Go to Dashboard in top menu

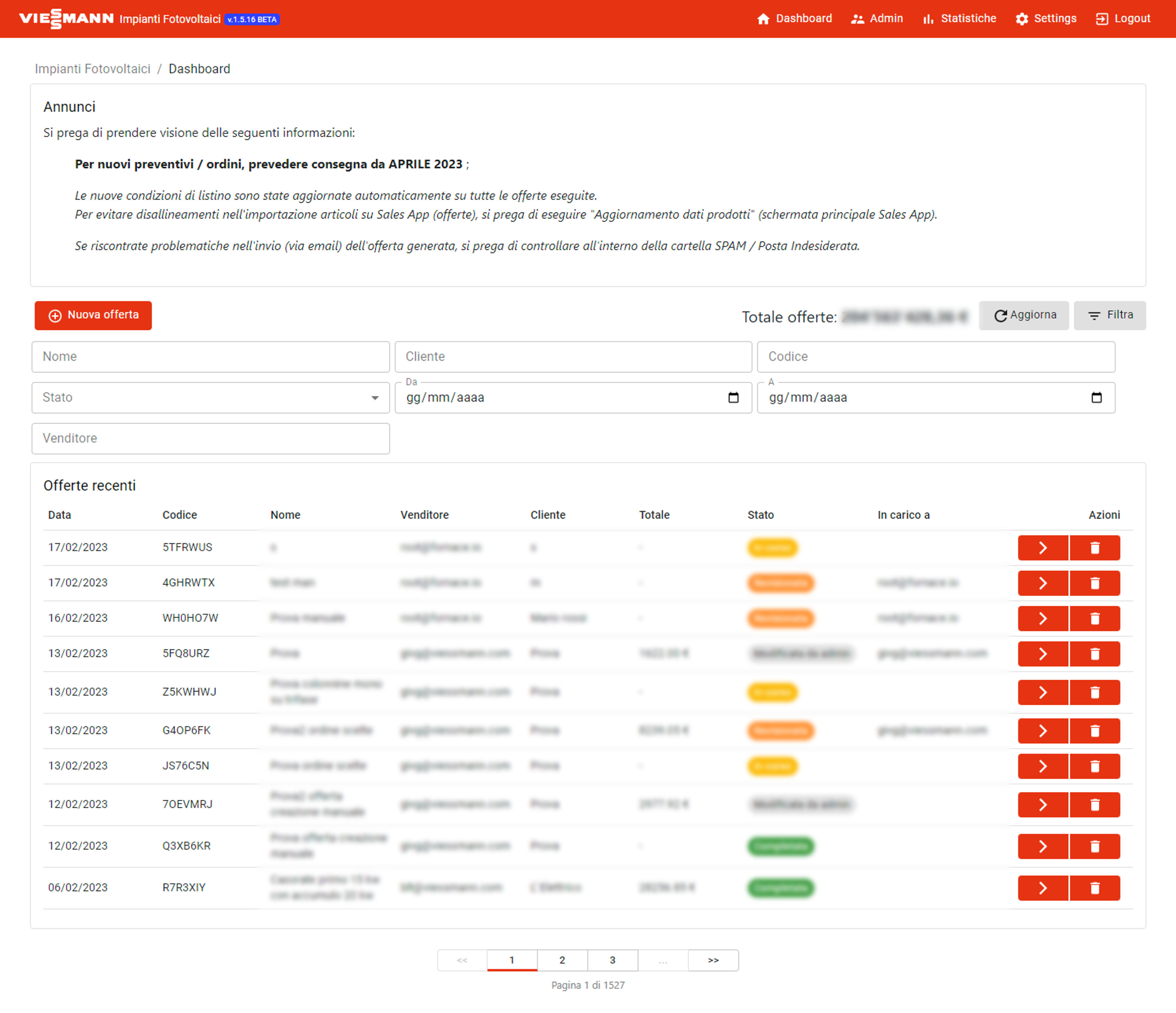coord(794,19)
